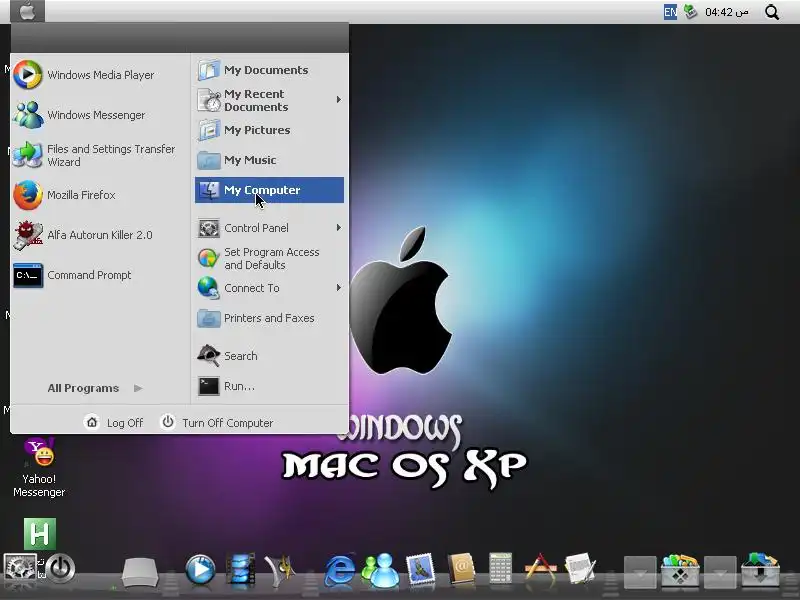Launch Internet Explorer from the dock
Viewport: 800px width, 600px height.
tap(340, 569)
